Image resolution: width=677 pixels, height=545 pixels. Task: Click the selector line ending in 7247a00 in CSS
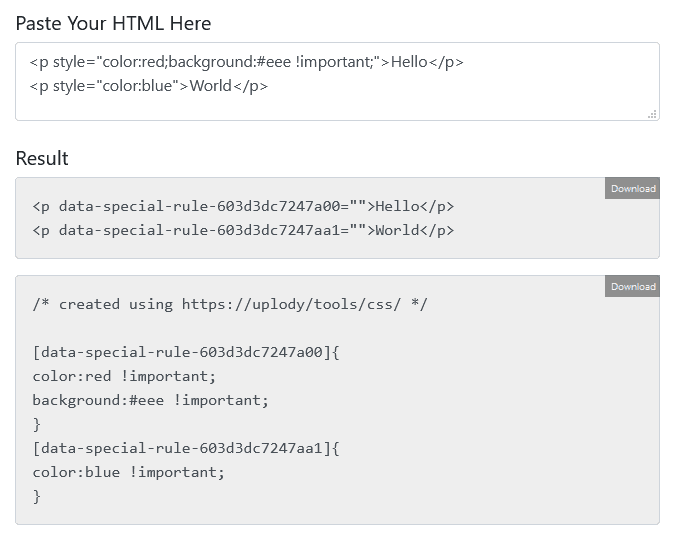pos(187,352)
